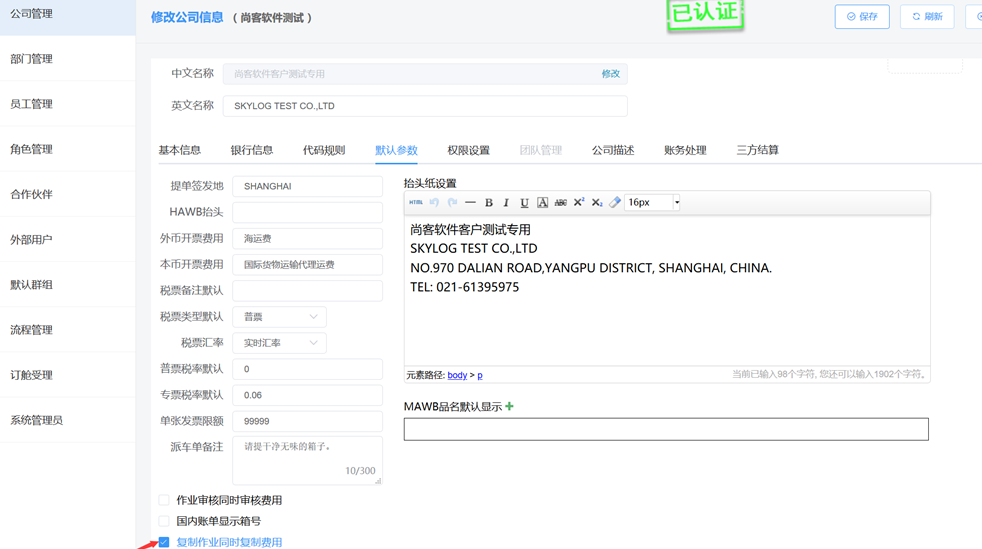Toggle bold formatting in editor

coord(488,202)
